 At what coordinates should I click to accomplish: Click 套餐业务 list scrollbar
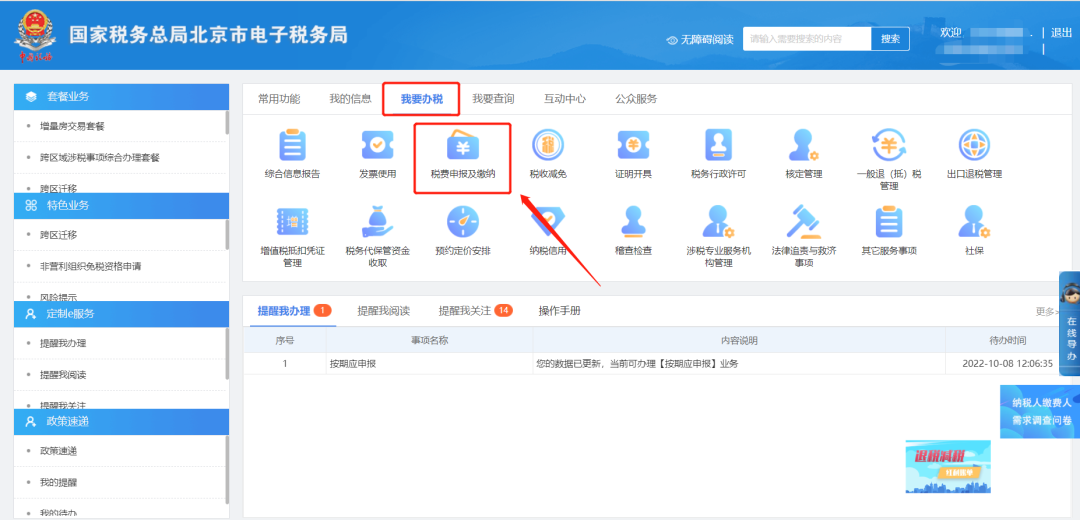227,123
